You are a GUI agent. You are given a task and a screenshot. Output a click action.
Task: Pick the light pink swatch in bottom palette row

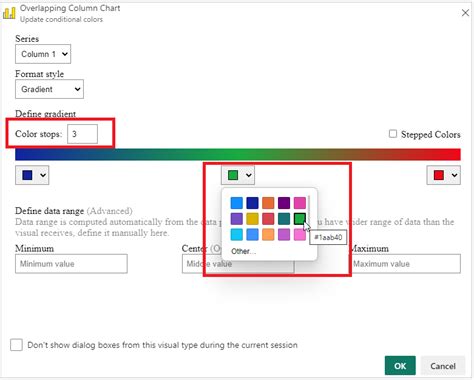point(300,235)
